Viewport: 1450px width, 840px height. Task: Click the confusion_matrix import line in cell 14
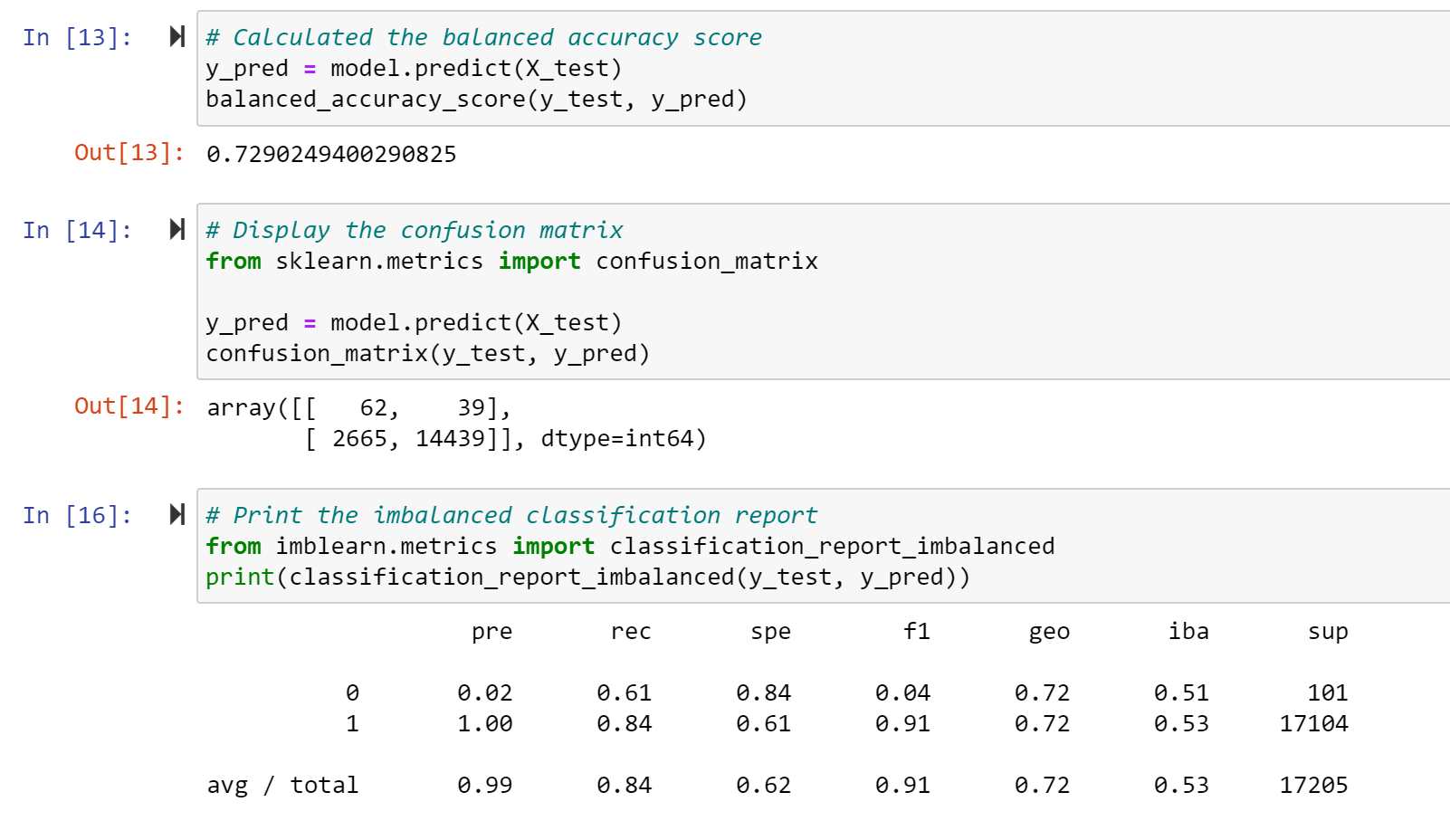coord(511,261)
